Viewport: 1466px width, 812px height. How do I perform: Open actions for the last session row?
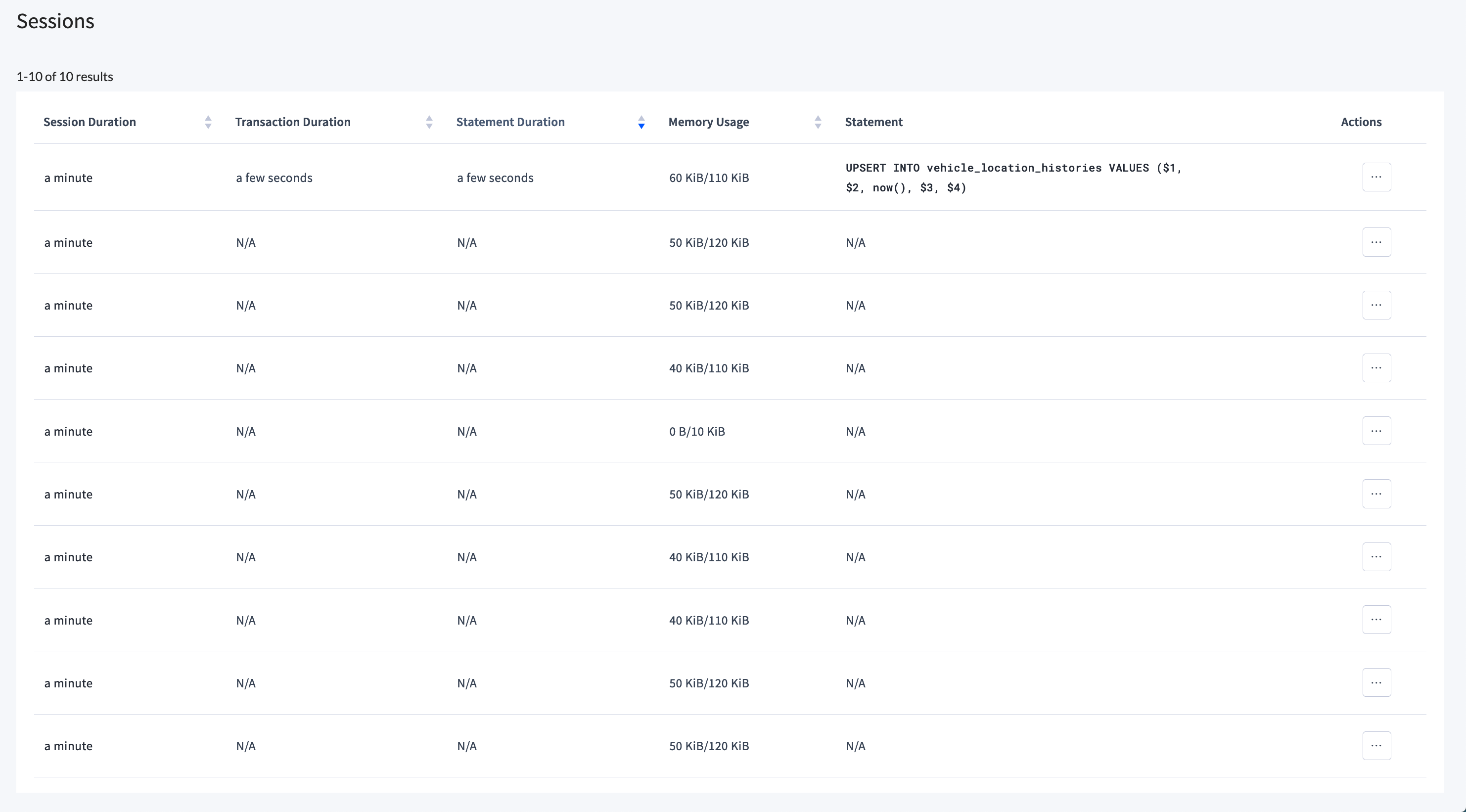[x=1376, y=745]
